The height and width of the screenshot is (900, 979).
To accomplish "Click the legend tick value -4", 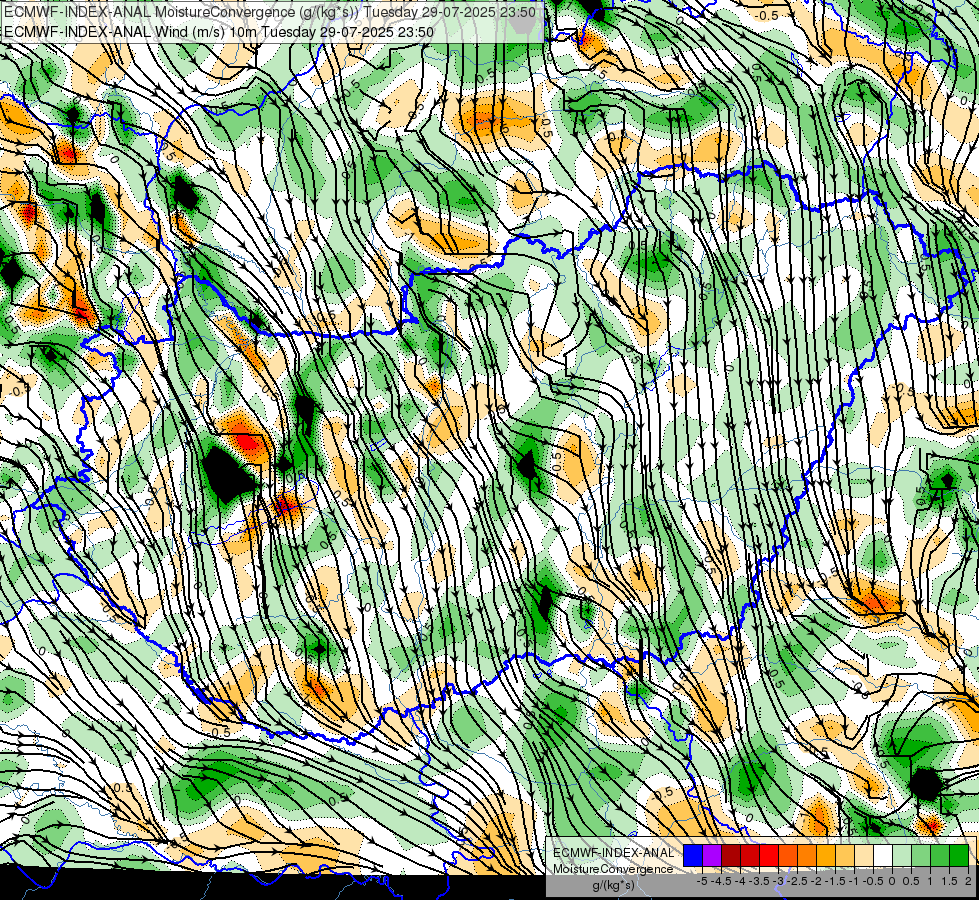I will 740,881.
